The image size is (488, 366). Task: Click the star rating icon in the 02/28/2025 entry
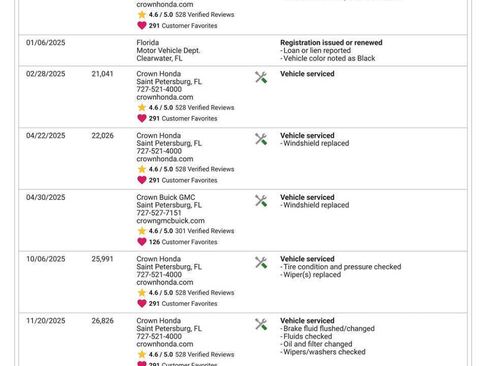pos(142,107)
